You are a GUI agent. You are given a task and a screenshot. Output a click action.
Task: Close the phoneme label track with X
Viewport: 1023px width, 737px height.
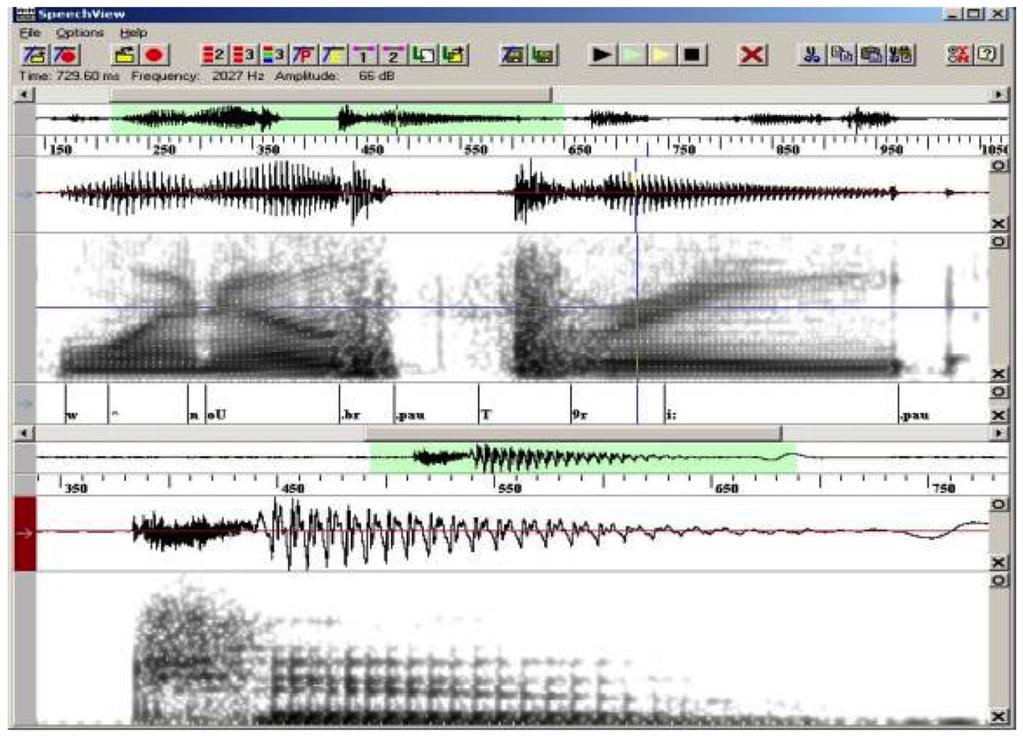click(998, 415)
